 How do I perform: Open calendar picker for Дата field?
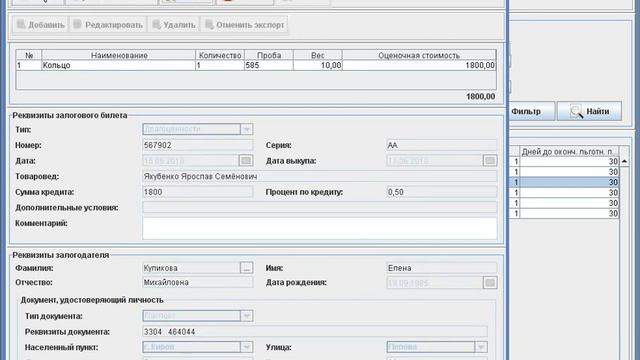pyautogui.click(x=246, y=160)
